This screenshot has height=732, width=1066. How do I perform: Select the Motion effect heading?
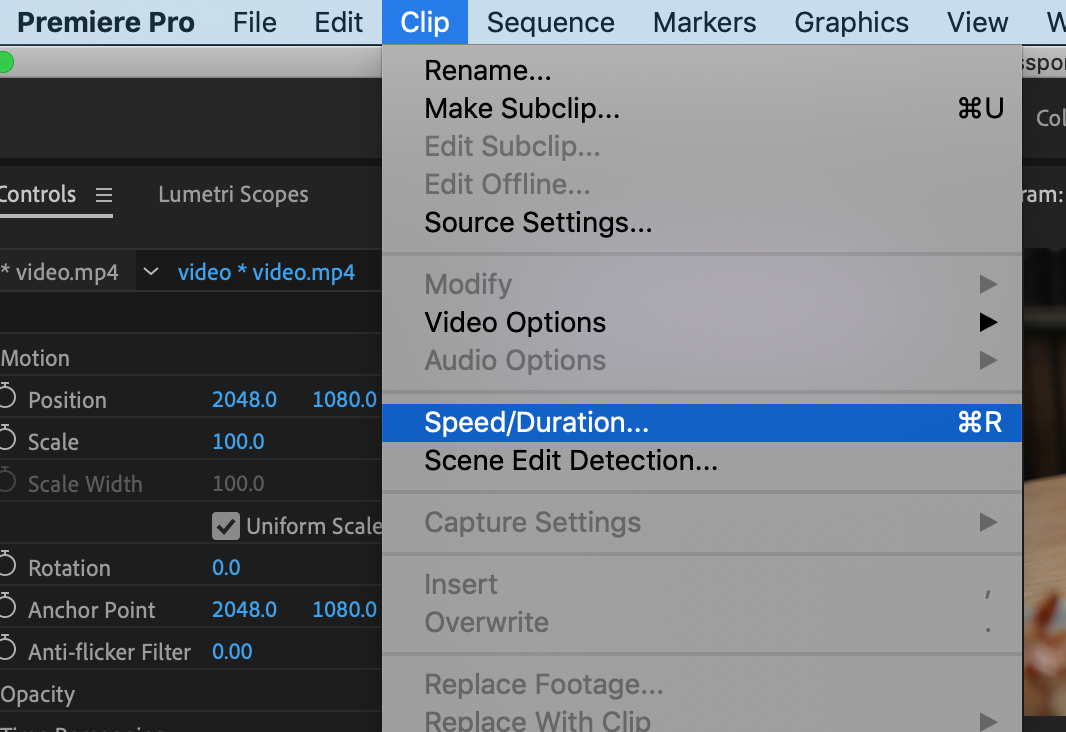pyautogui.click(x=35, y=358)
